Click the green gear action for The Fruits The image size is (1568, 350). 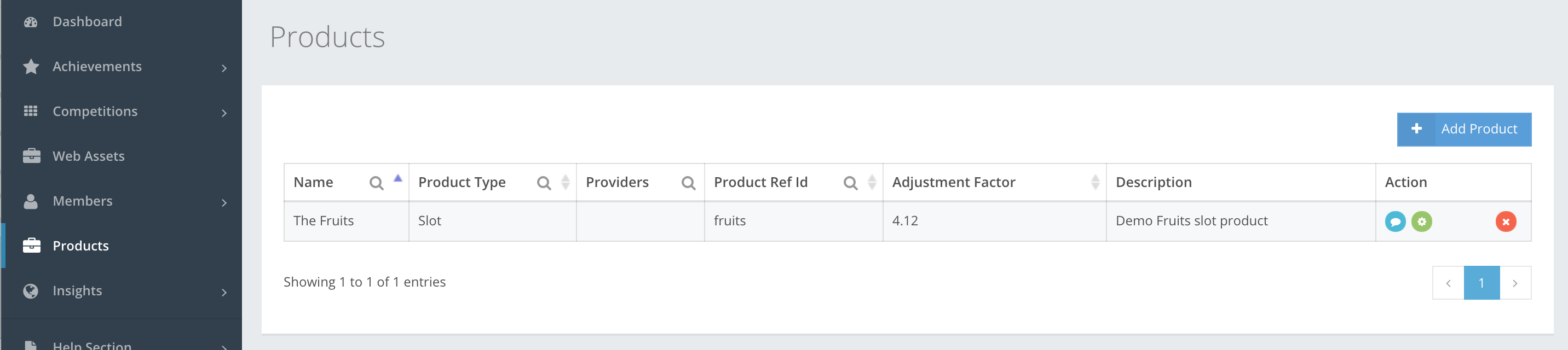1422,221
